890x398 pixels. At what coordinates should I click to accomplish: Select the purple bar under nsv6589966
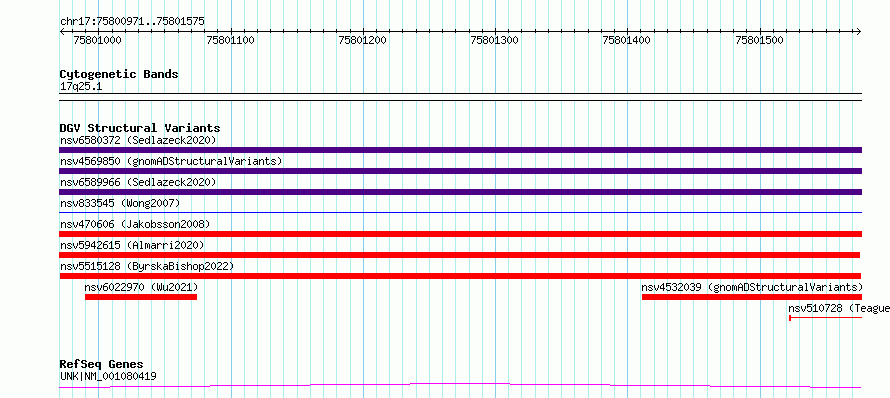[x=460, y=192]
